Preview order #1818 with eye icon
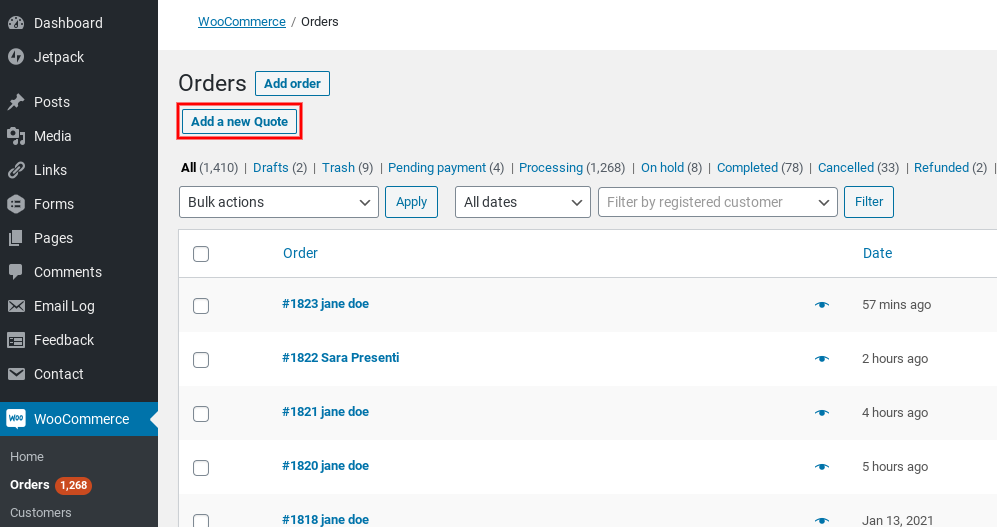The image size is (997, 527). click(822, 521)
